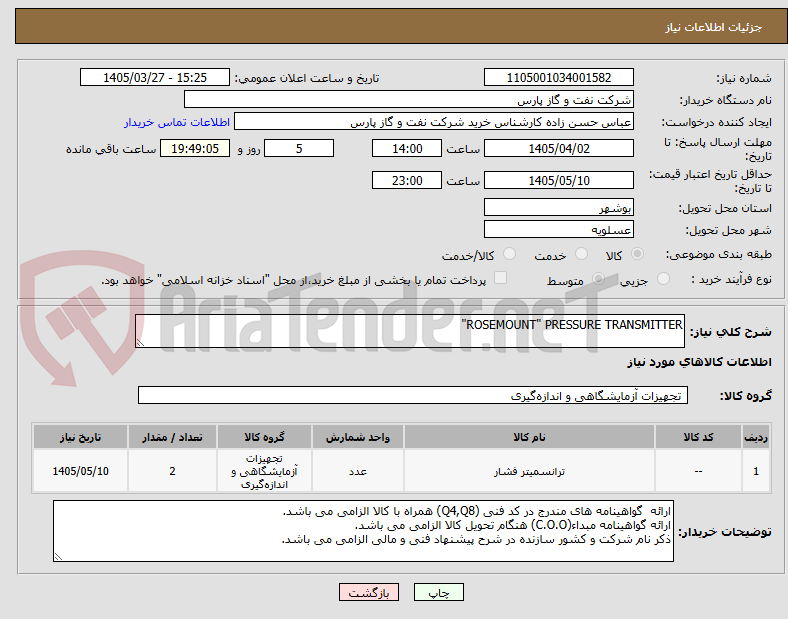The height and width of the screenshot is (619, 788).
Task: Click the ROSEMOUNT PRESSURE TRANSMITTER description box
Action: pyautogui.click(x=410, y=331)
